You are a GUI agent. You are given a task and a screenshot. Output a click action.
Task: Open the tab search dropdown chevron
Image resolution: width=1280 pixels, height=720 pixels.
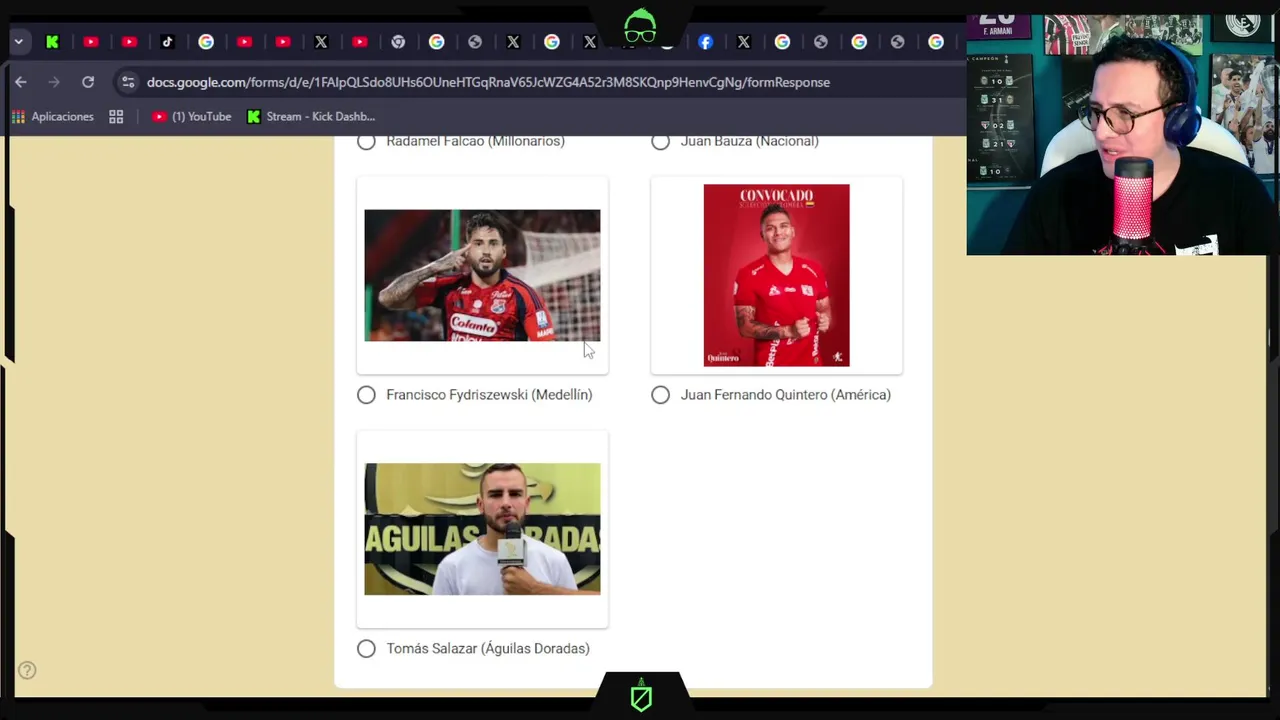click(18, 42)
